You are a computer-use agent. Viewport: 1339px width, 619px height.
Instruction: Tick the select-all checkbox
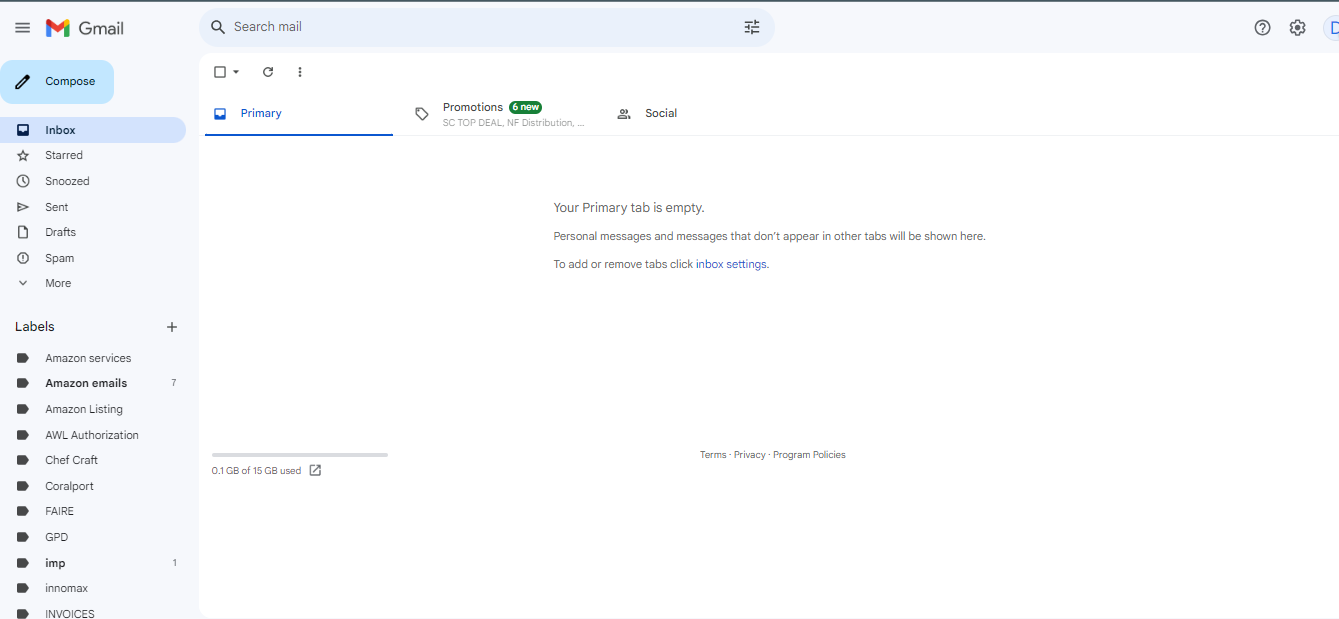point(220,72)
